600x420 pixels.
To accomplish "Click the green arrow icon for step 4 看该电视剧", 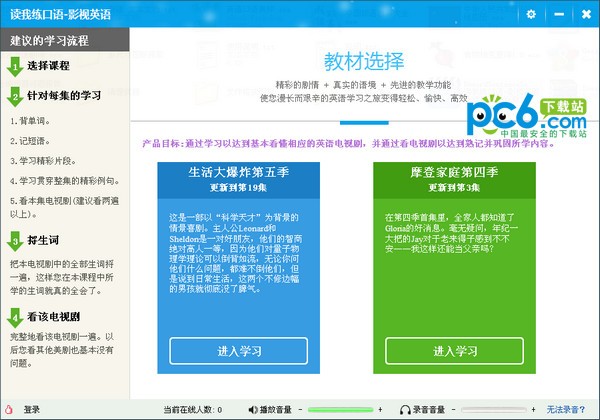I will [15, 317].
